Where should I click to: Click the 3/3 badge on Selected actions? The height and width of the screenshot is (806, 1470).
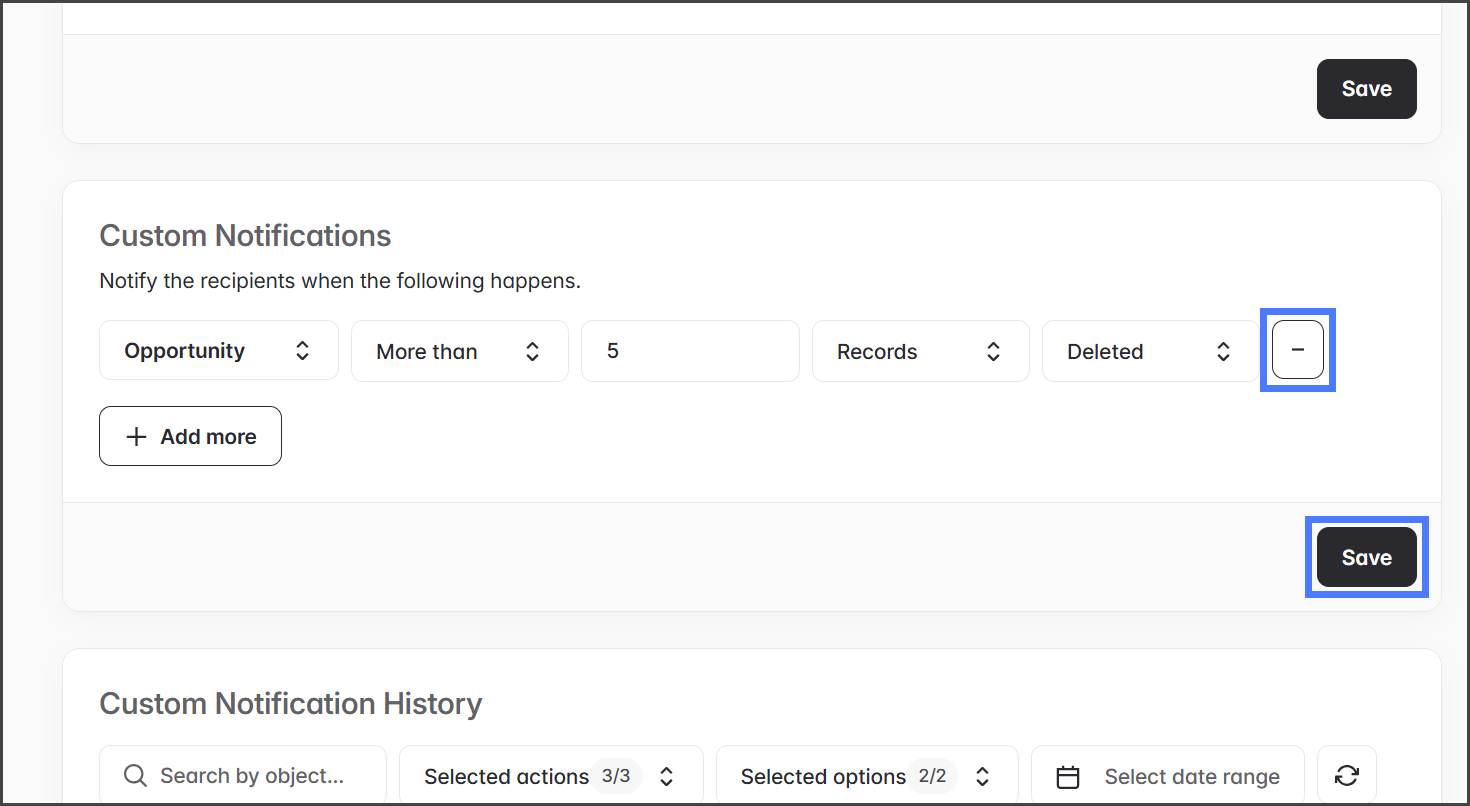point(616,776)
